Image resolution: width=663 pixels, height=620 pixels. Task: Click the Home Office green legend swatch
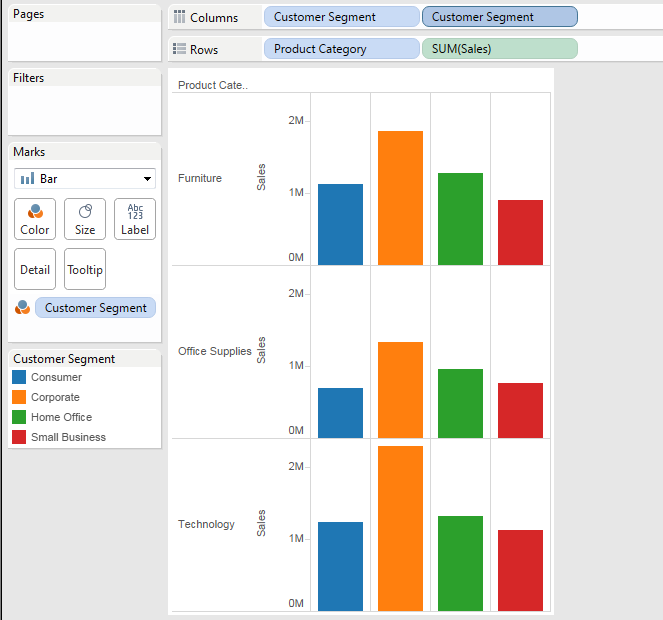pos(19,417)
